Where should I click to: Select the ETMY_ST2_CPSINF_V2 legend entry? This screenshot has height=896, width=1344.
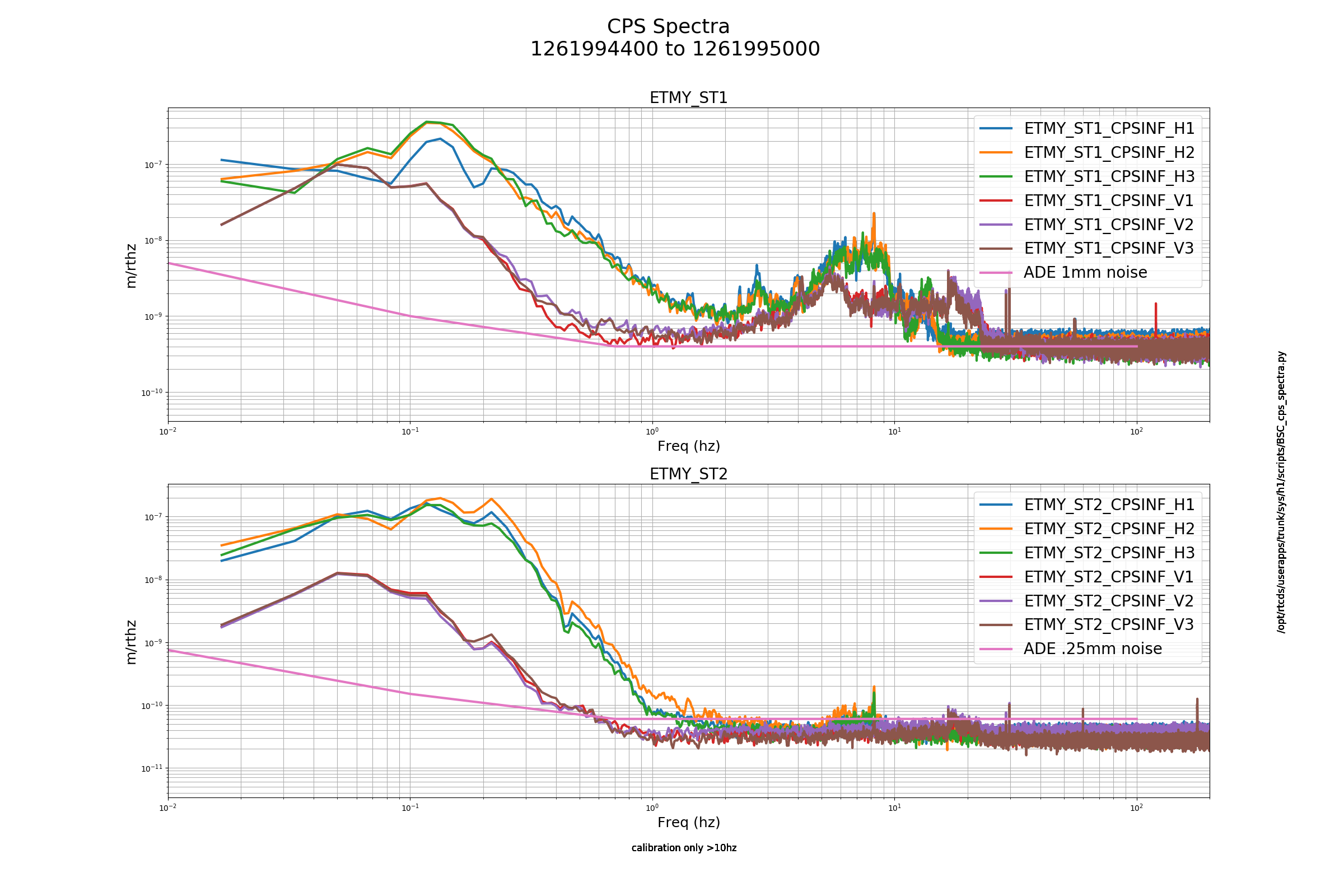tap(1087, 600)
